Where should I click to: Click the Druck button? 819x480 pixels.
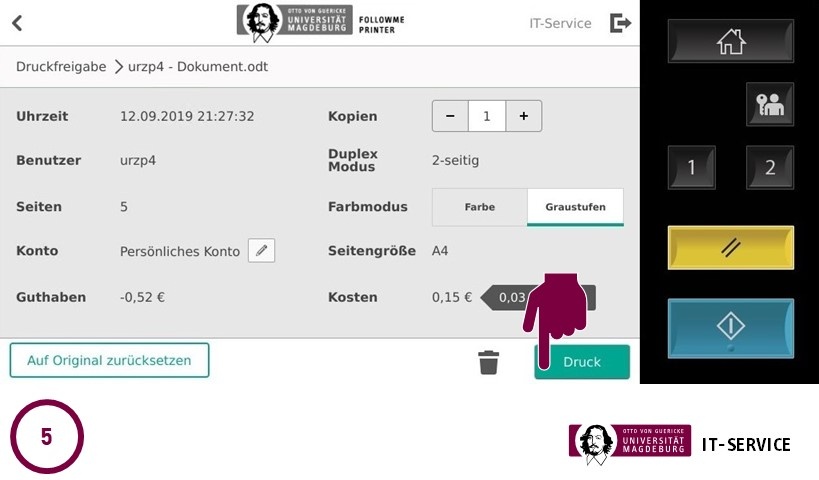coord(582,361)
